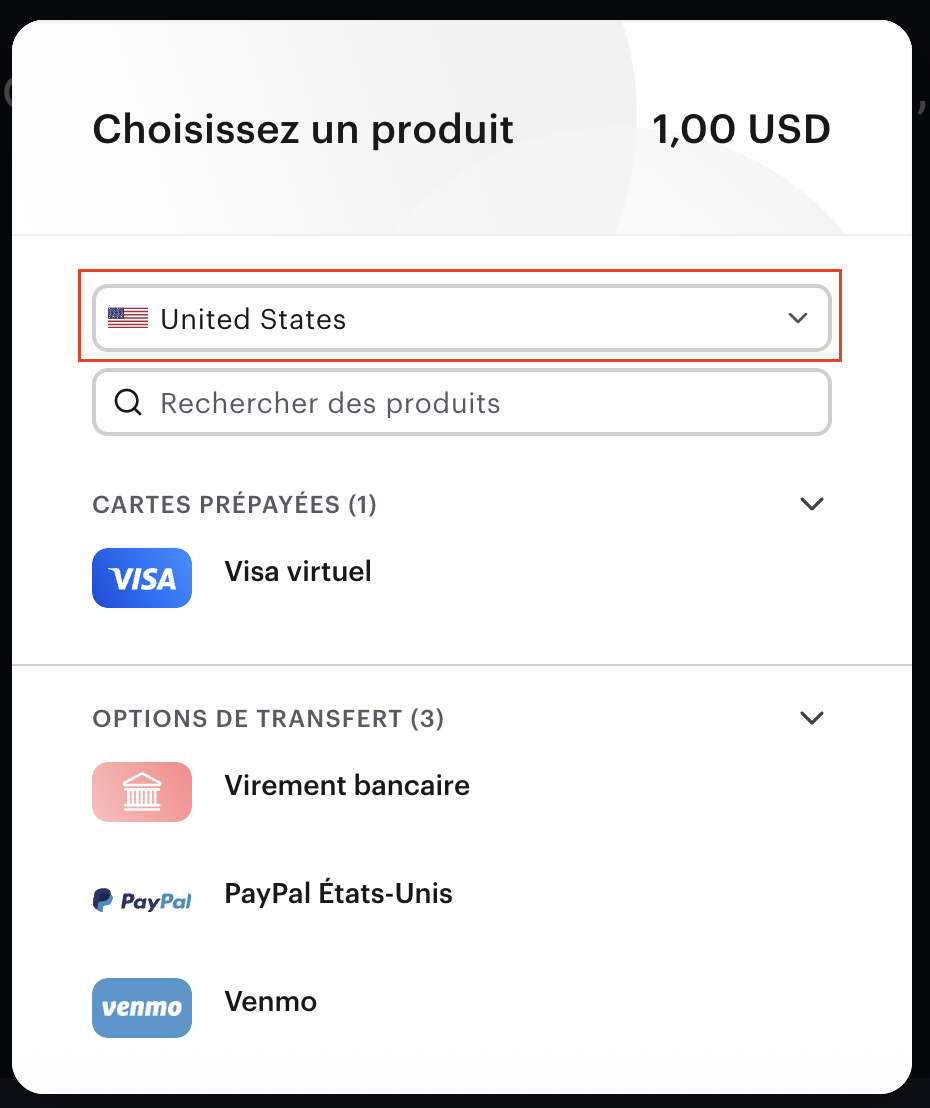Collapse the Options de Transfert chevron

coord(812,718)
